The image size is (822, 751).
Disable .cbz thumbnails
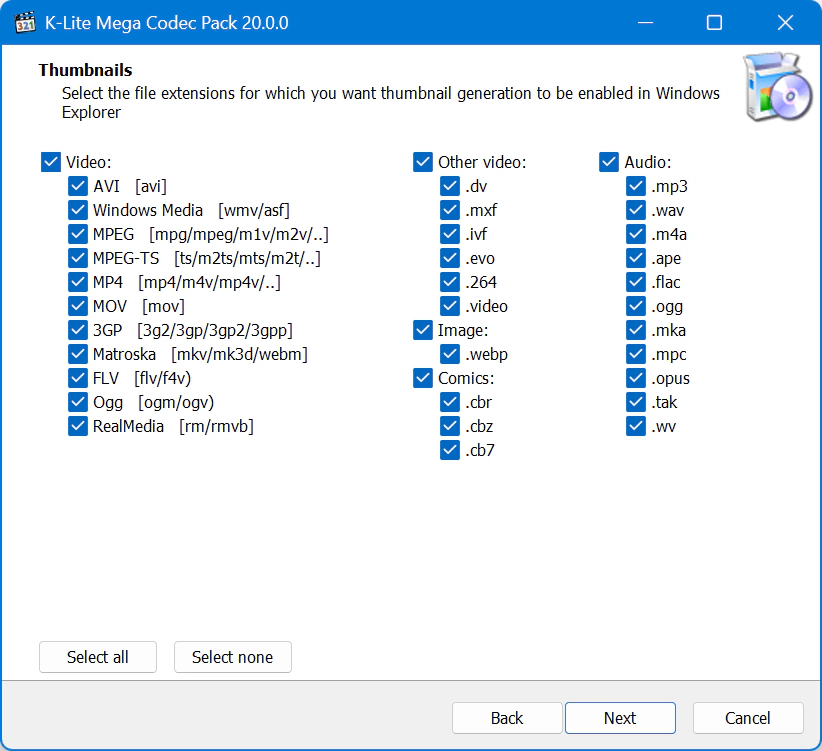tap(450, 426)
